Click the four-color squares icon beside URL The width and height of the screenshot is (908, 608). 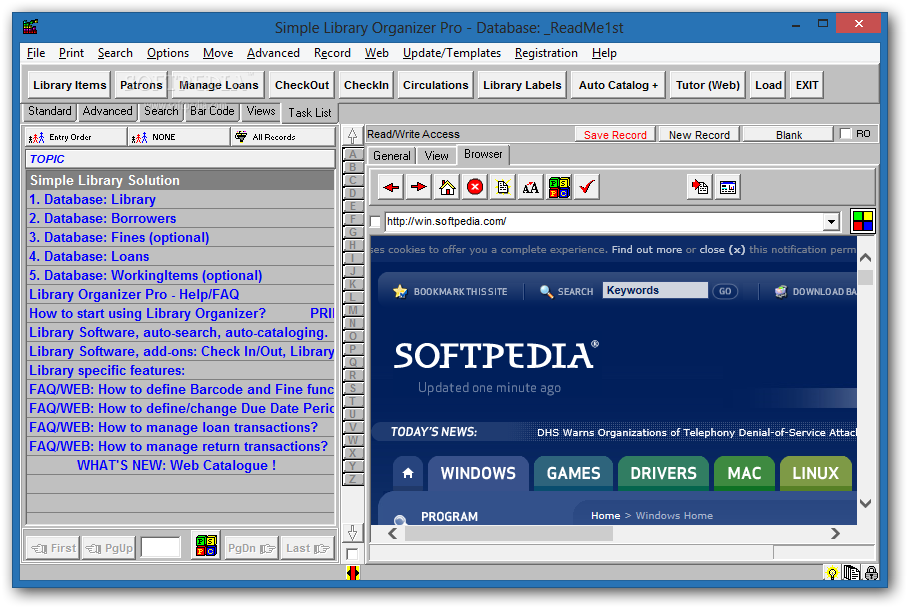[863, 221]
